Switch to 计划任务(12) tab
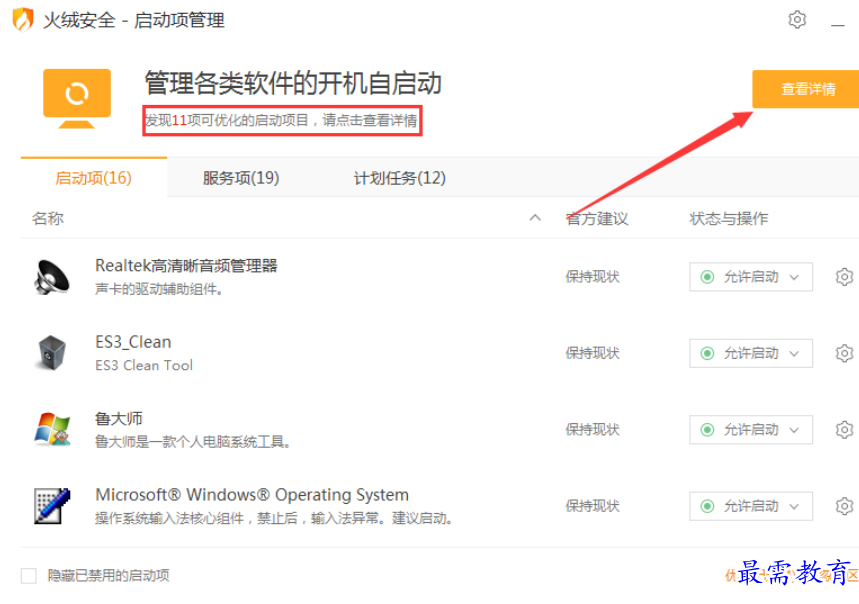The width and height of the screenshot is (859, 604). click(400, 178)
